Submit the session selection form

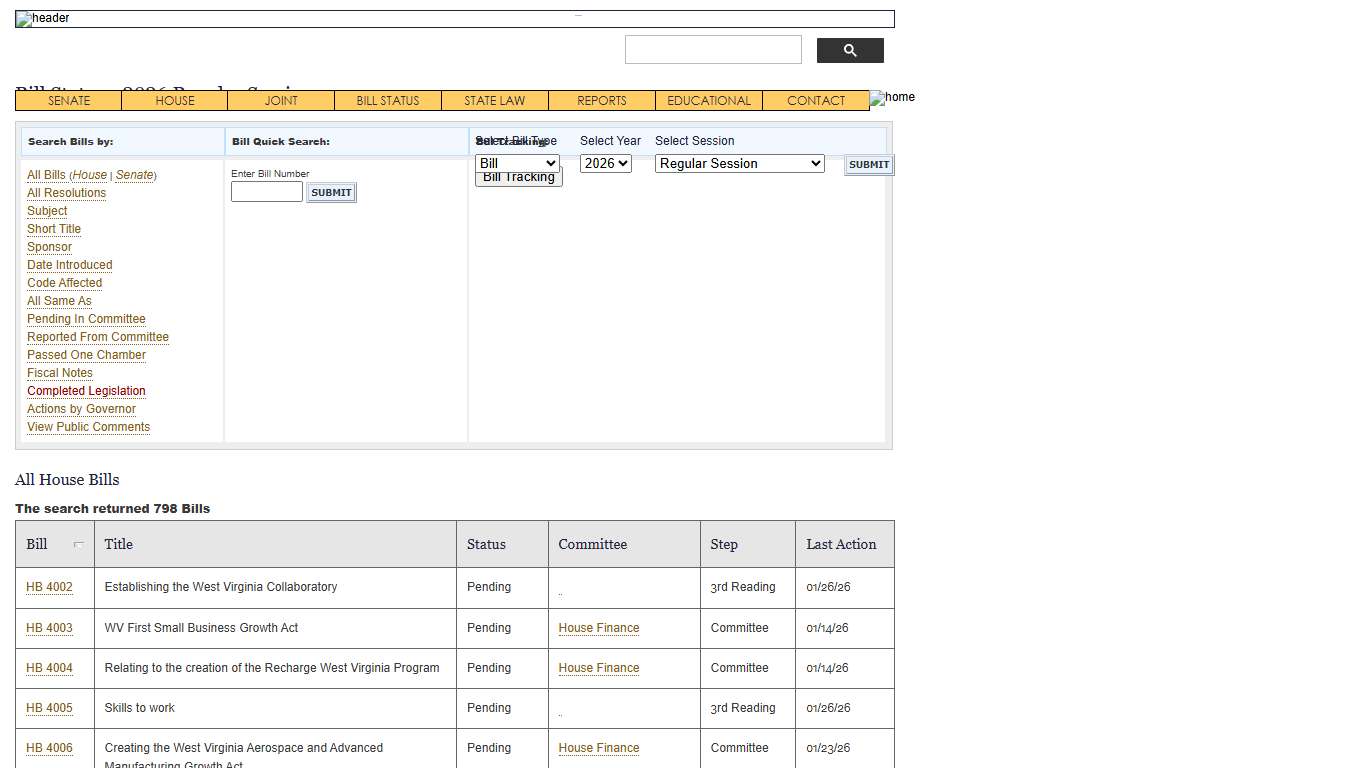coord(868,165)
